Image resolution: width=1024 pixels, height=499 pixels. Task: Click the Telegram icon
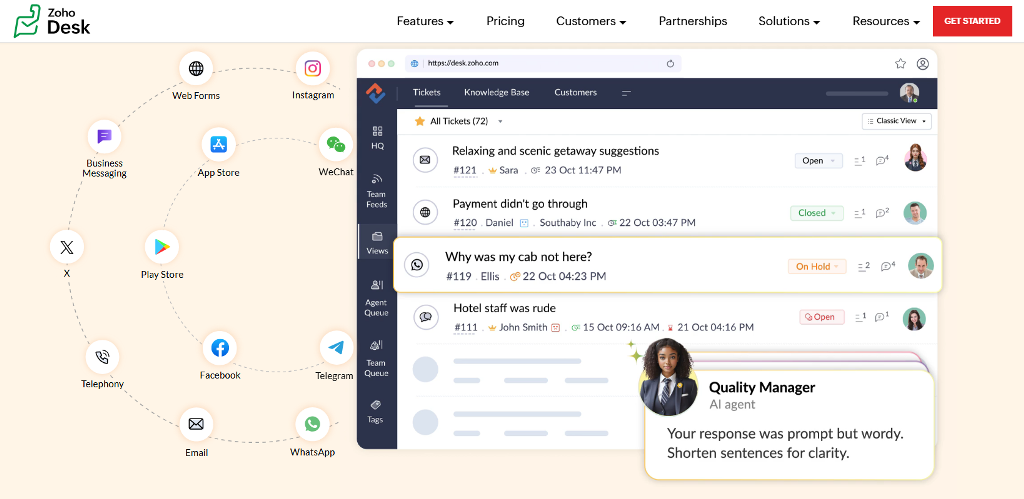pos(336,348)
